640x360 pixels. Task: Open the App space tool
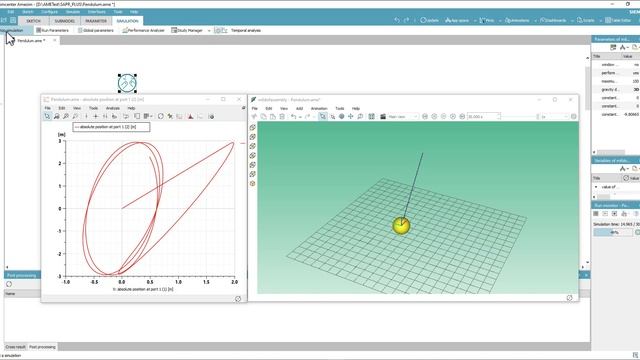coord(457,20)
